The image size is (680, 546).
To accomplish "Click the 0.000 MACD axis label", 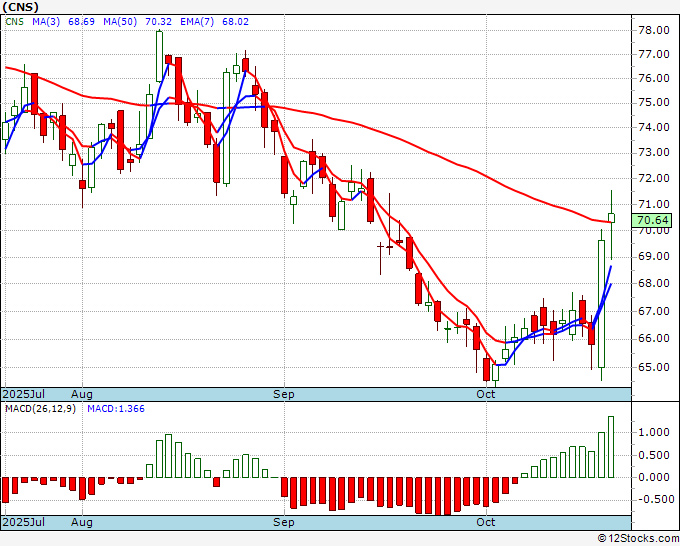I will 654,477.
